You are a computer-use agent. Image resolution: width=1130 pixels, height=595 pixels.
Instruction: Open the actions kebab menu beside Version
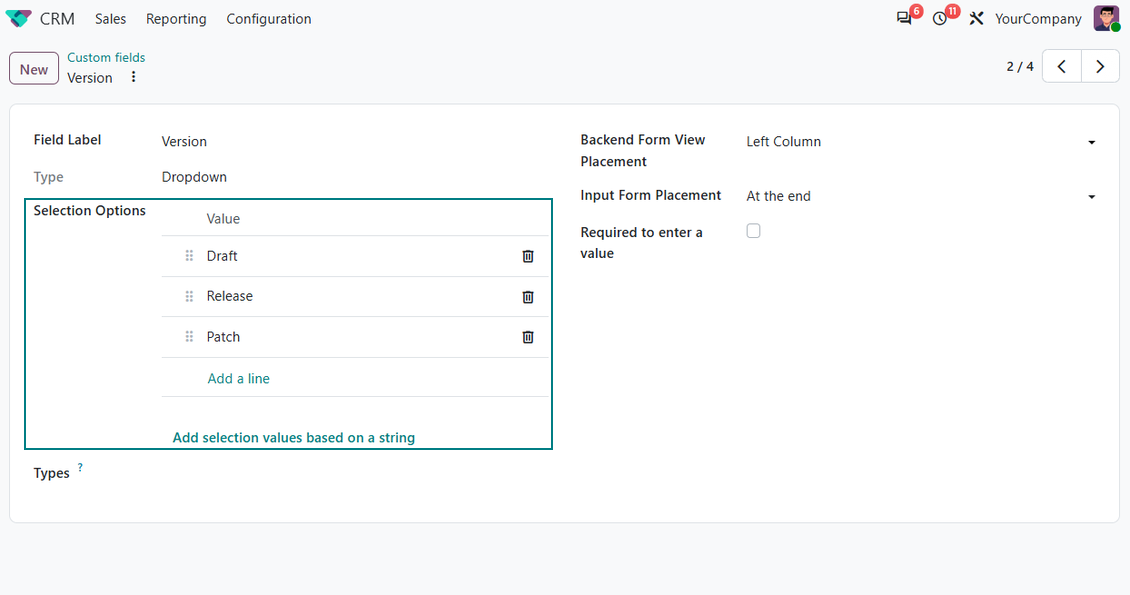click(x=133, y=77)
